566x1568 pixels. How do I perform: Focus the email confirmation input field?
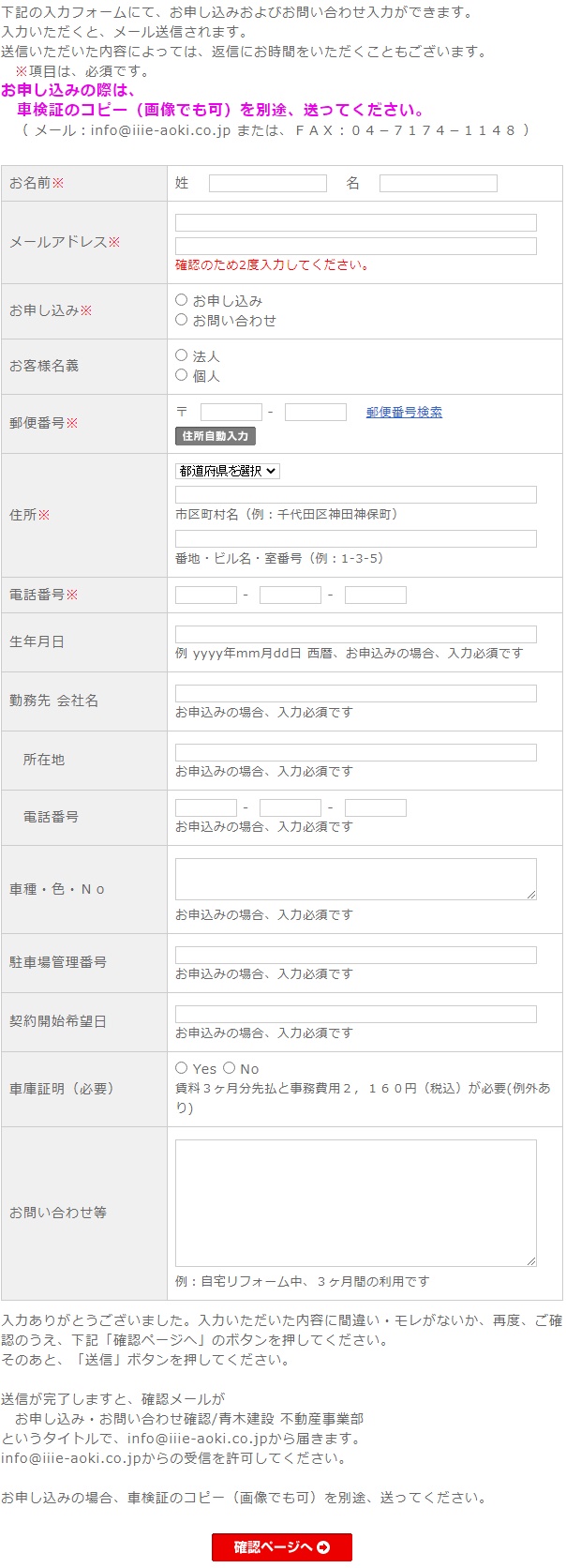point(355,246)
